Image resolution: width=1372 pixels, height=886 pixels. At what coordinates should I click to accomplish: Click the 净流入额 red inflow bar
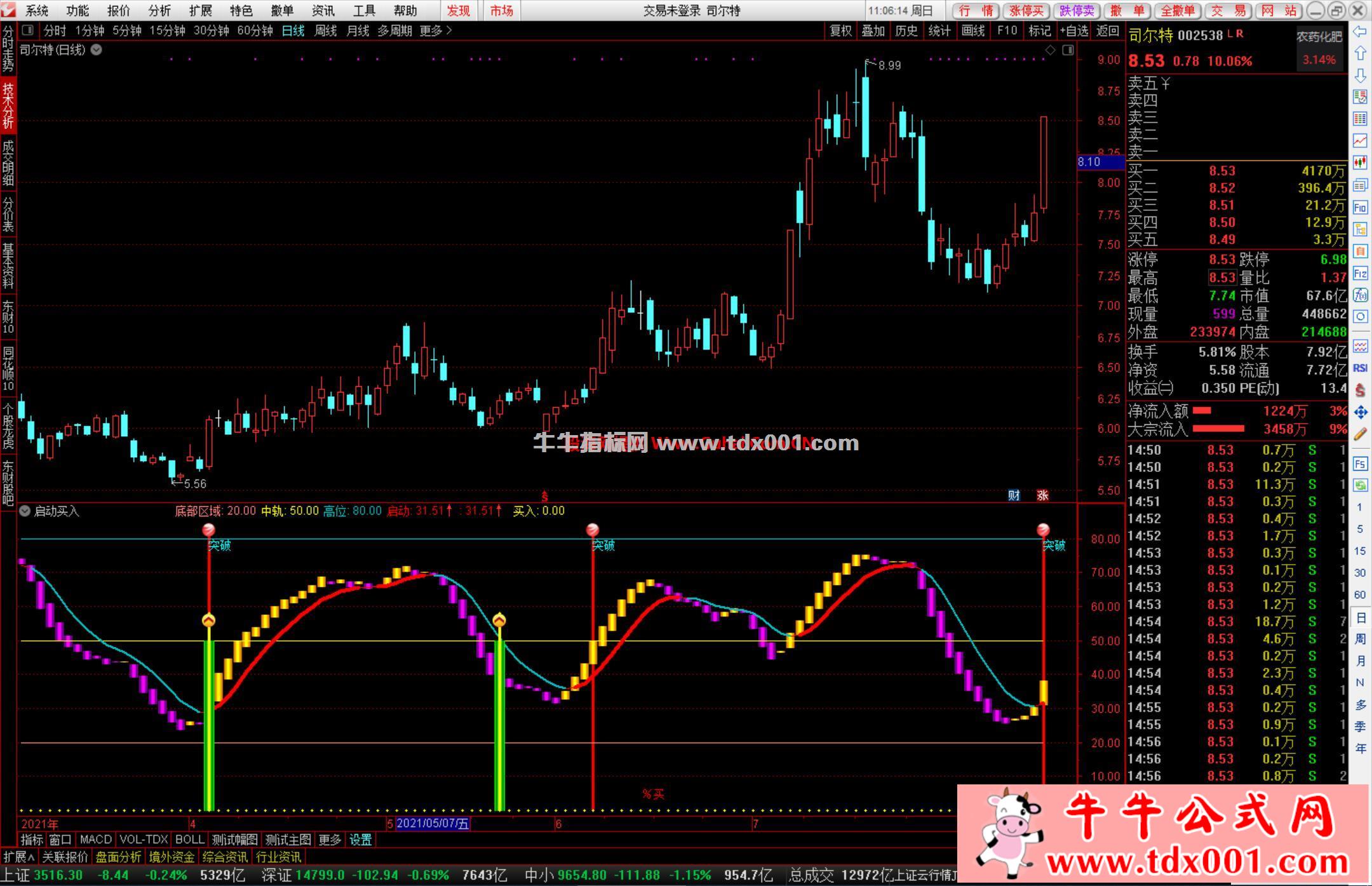tap(1202, 411)
